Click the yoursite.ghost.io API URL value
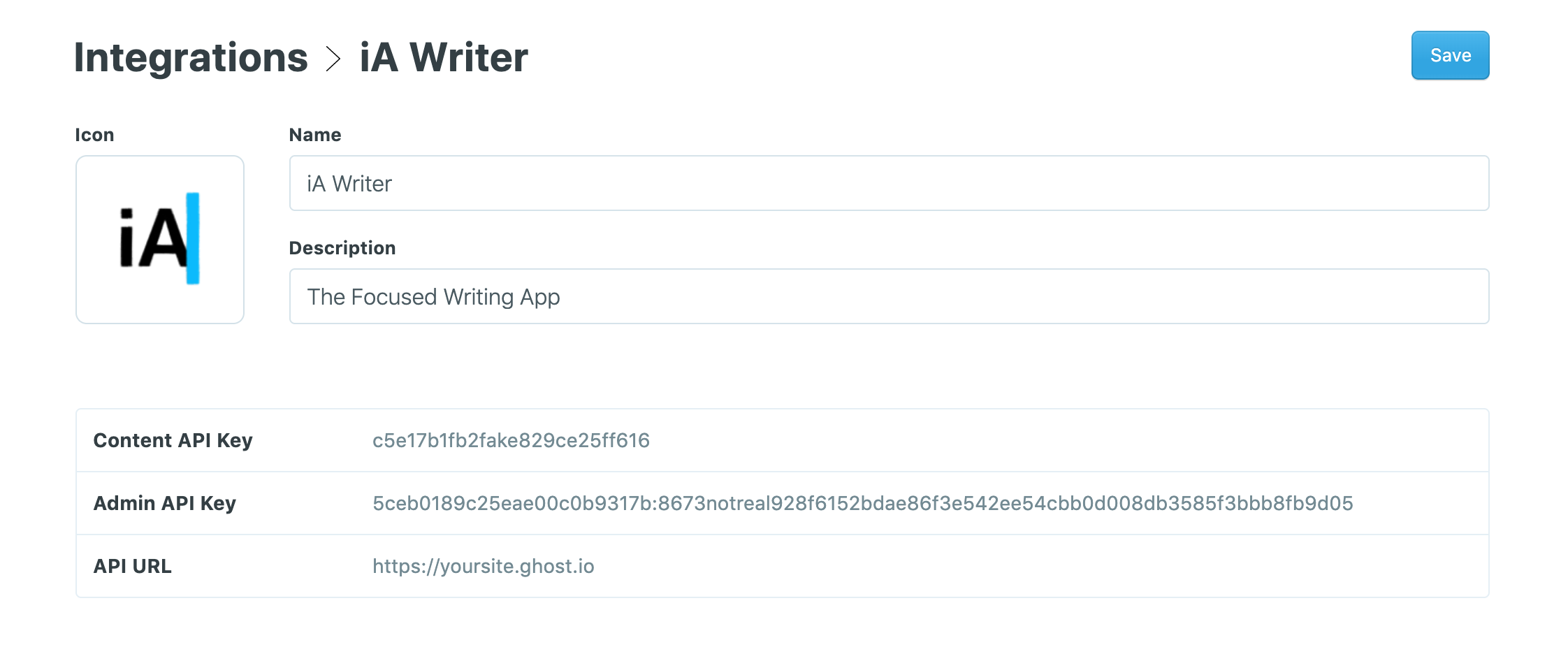The height and width of the screenshot is (654, 1568). tap(483, 566)
